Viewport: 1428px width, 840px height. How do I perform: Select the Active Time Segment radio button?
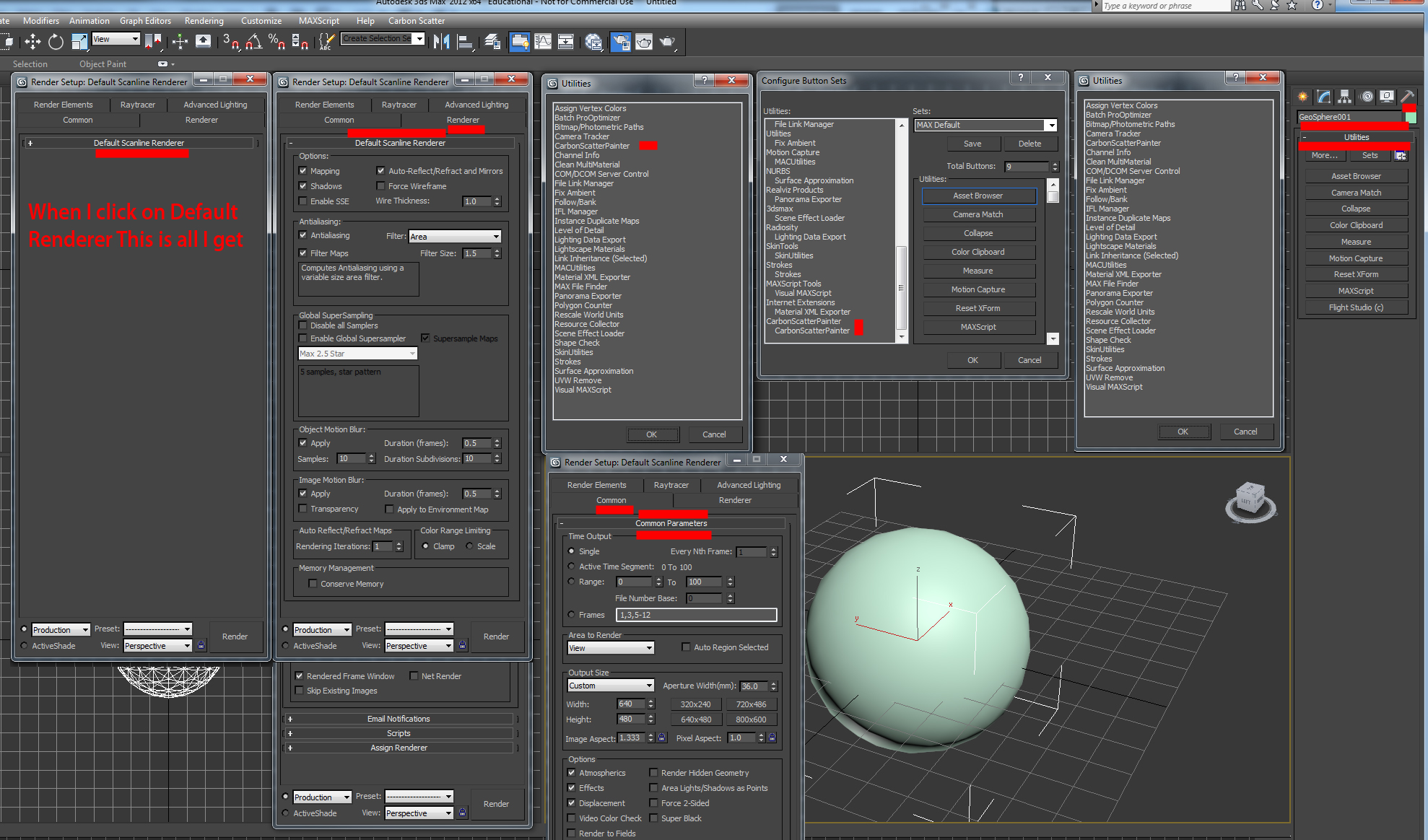[572, 566]
